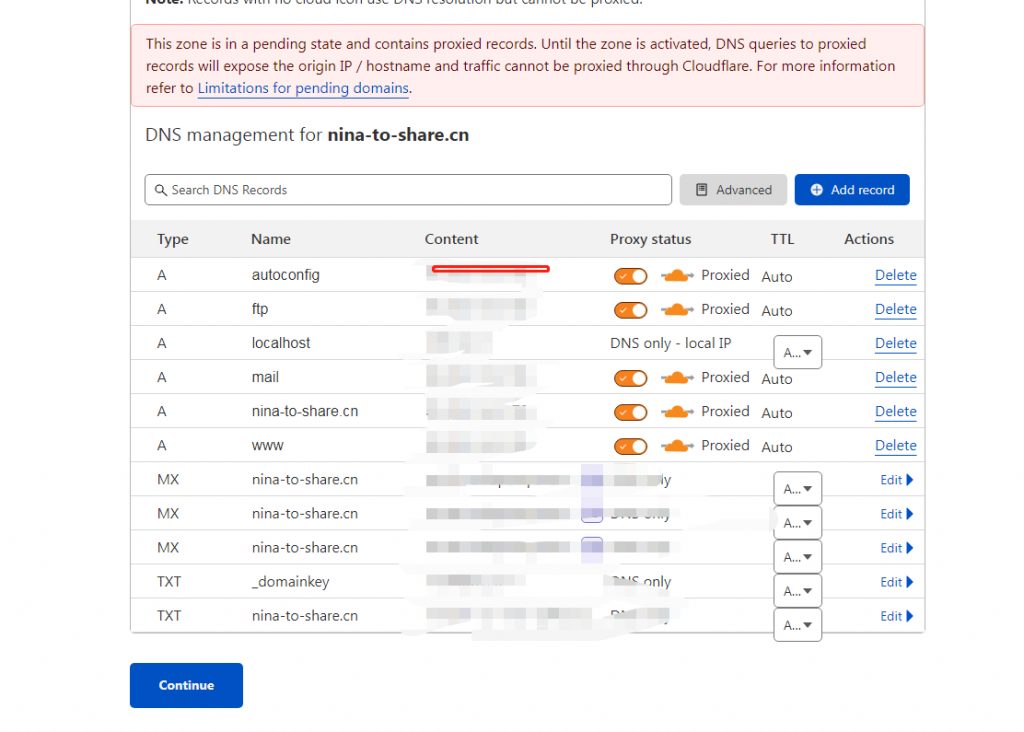Open TTL dropdown for second MX record

[797, 522]
